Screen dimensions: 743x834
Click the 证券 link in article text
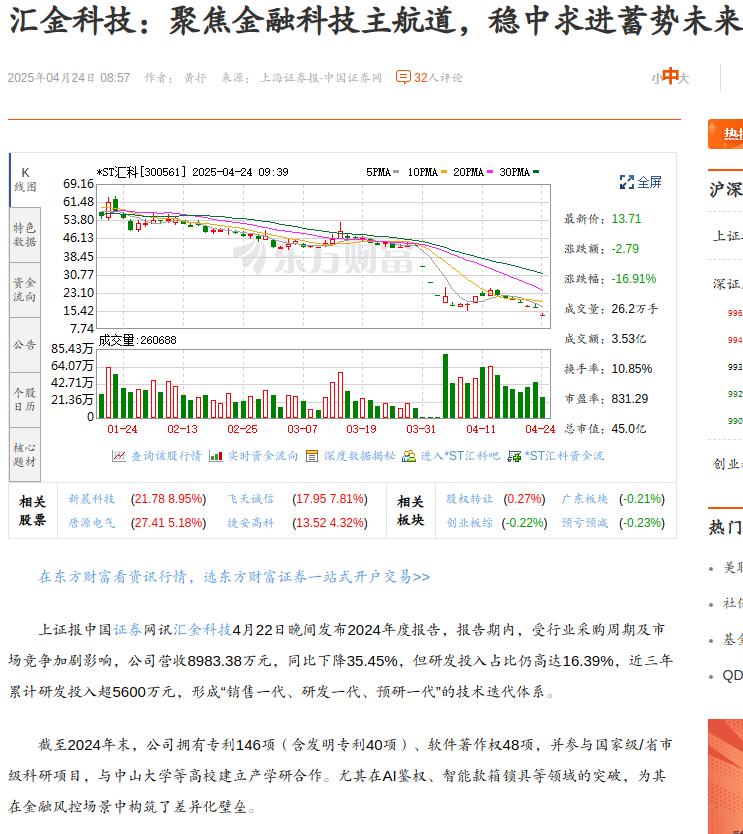pyautogui.click(x=128, y=630)
